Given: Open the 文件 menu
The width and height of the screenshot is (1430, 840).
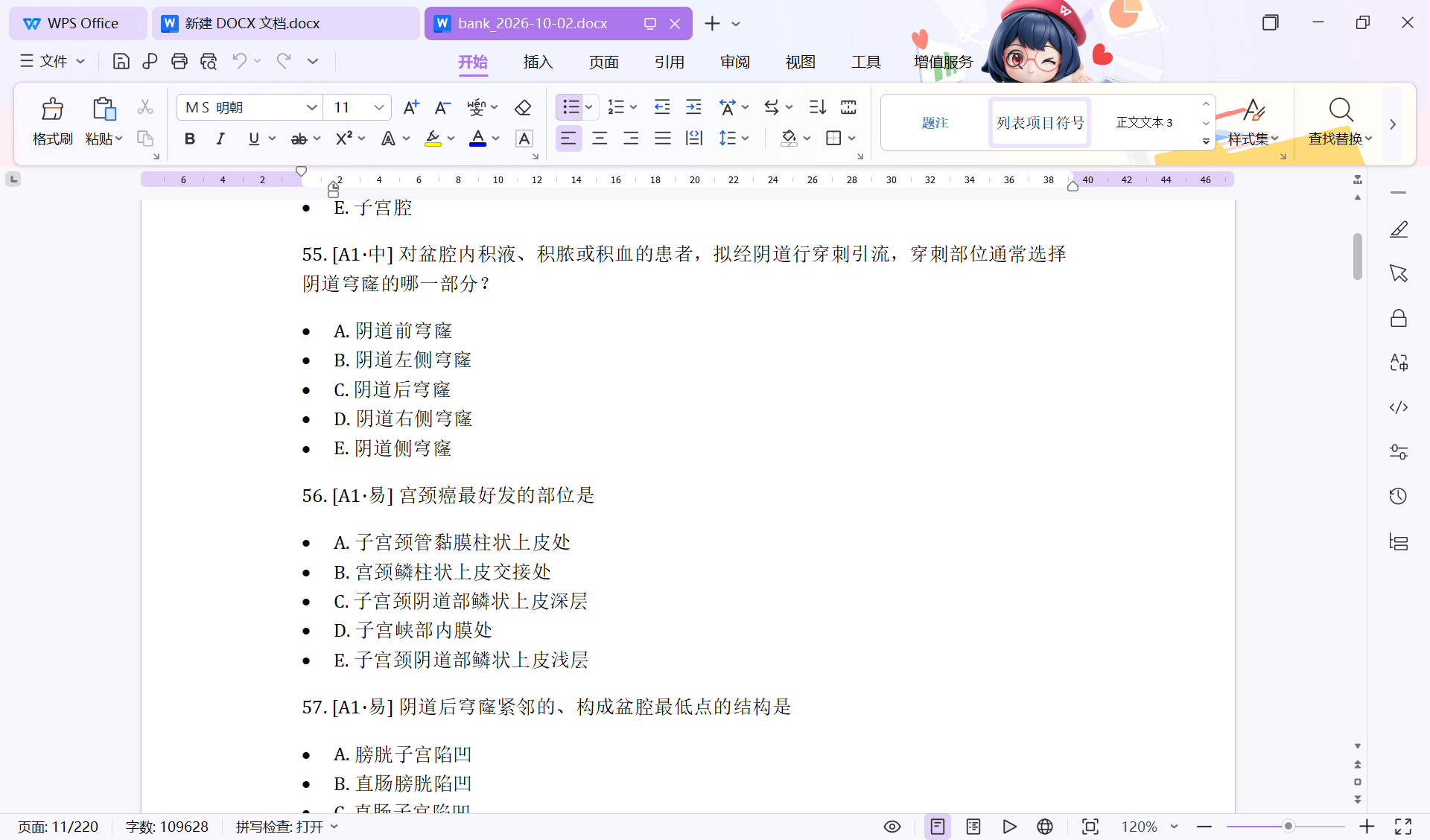Looking at the screenshot, I should point(52,61).
